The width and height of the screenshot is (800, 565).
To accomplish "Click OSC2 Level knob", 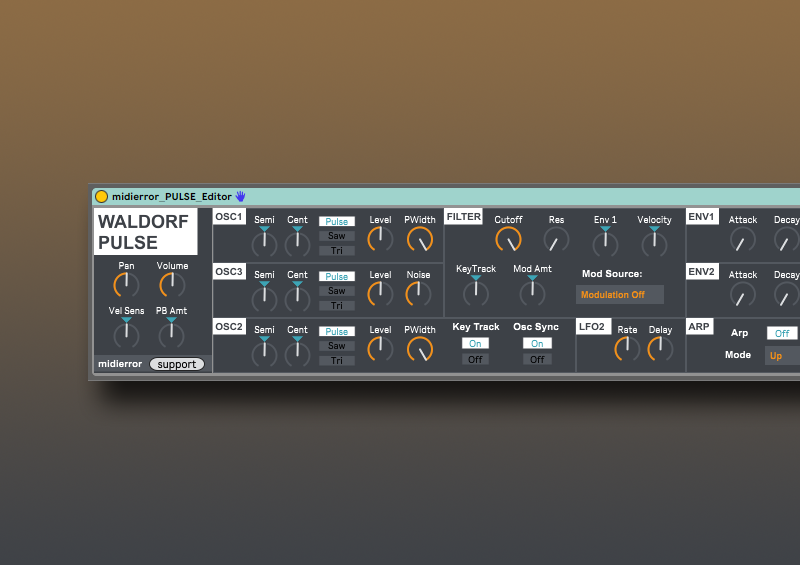I will click(x=380, y=349).
